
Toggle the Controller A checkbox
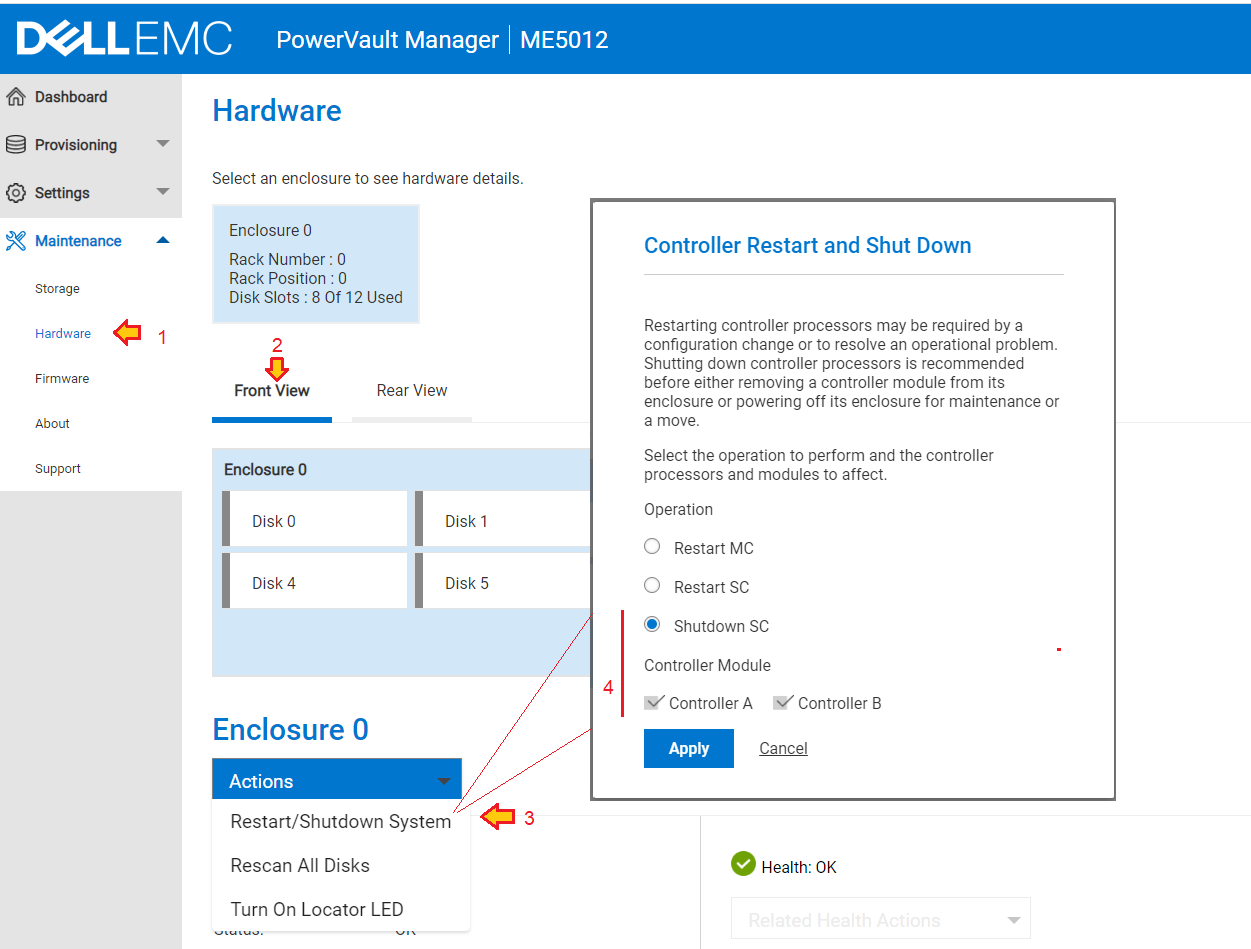pyautogui.click(x=652, y=701)
